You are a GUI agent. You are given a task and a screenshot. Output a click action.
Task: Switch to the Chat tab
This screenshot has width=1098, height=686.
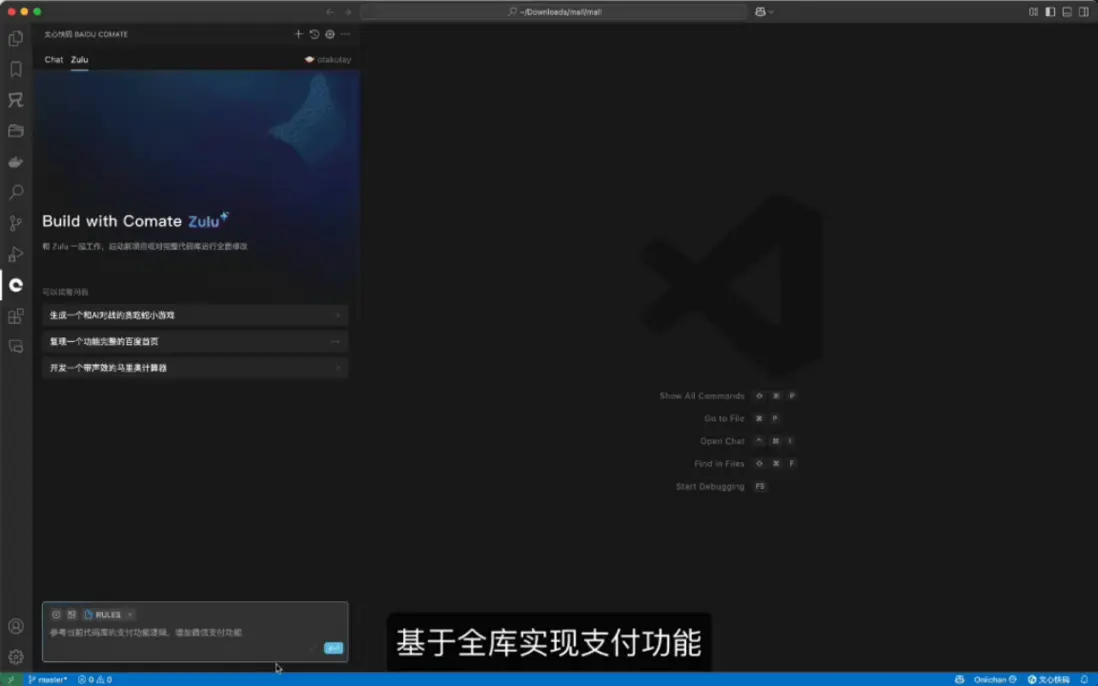pos(53,59)
